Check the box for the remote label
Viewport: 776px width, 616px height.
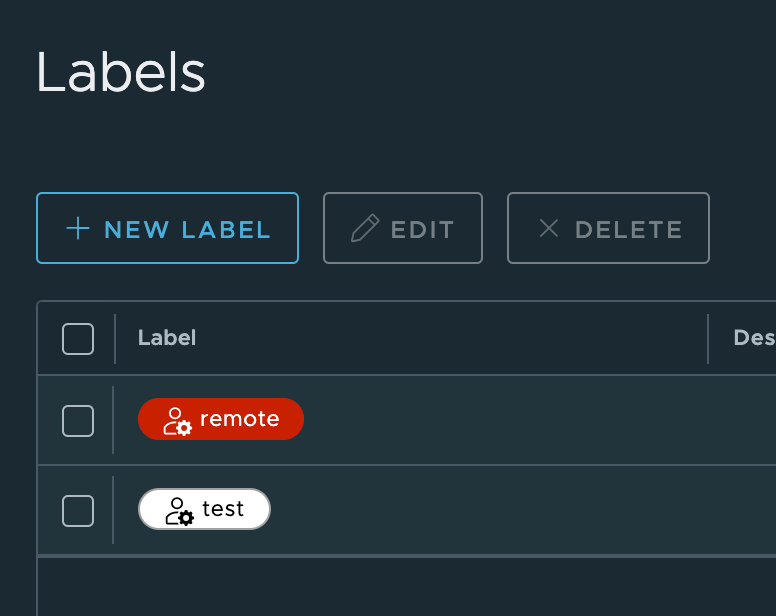point(78,421)
